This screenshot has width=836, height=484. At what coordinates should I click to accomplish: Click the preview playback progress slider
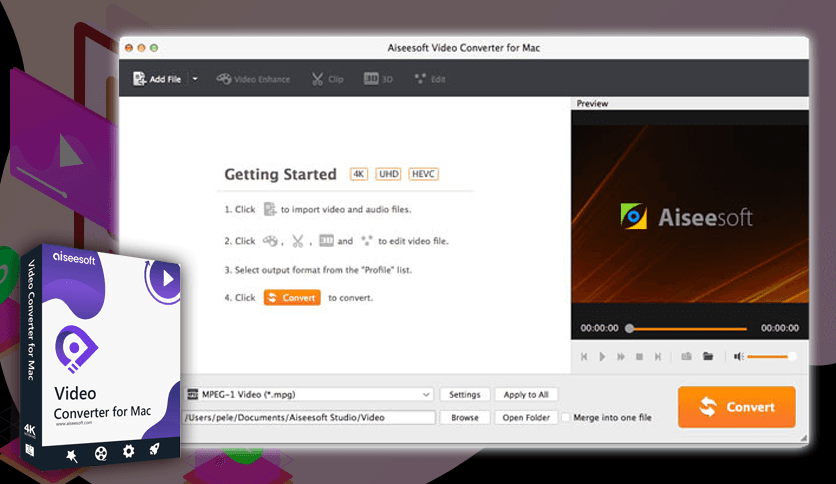coord(688,328)
